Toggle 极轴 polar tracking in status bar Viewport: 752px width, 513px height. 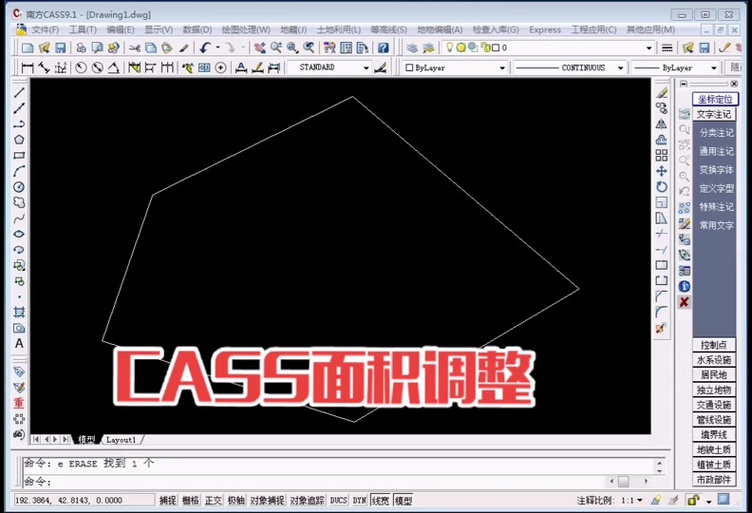(x=236, y=501)
